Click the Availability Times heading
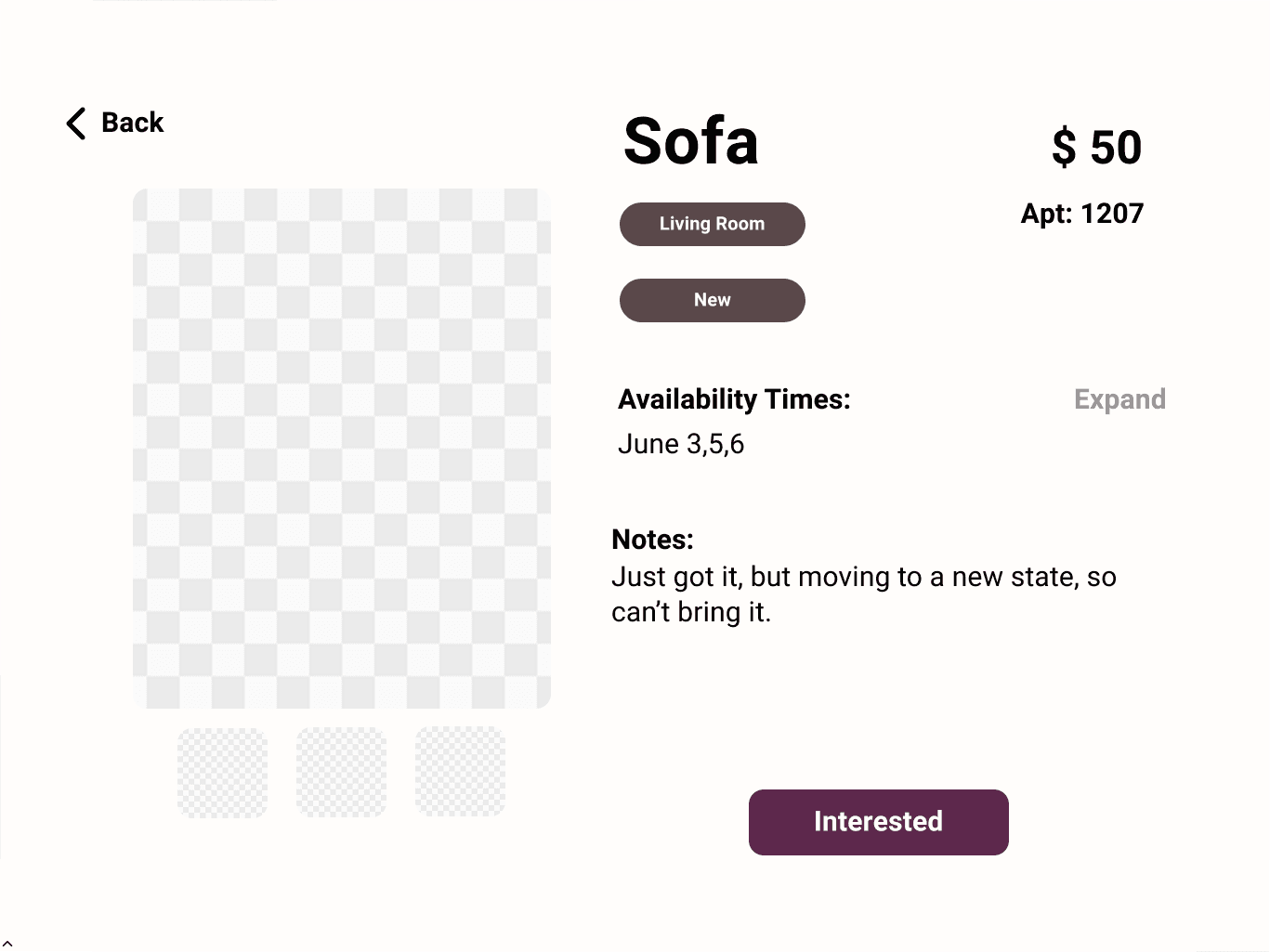The height and width of the screenshot is (952, 1270). 734,399
